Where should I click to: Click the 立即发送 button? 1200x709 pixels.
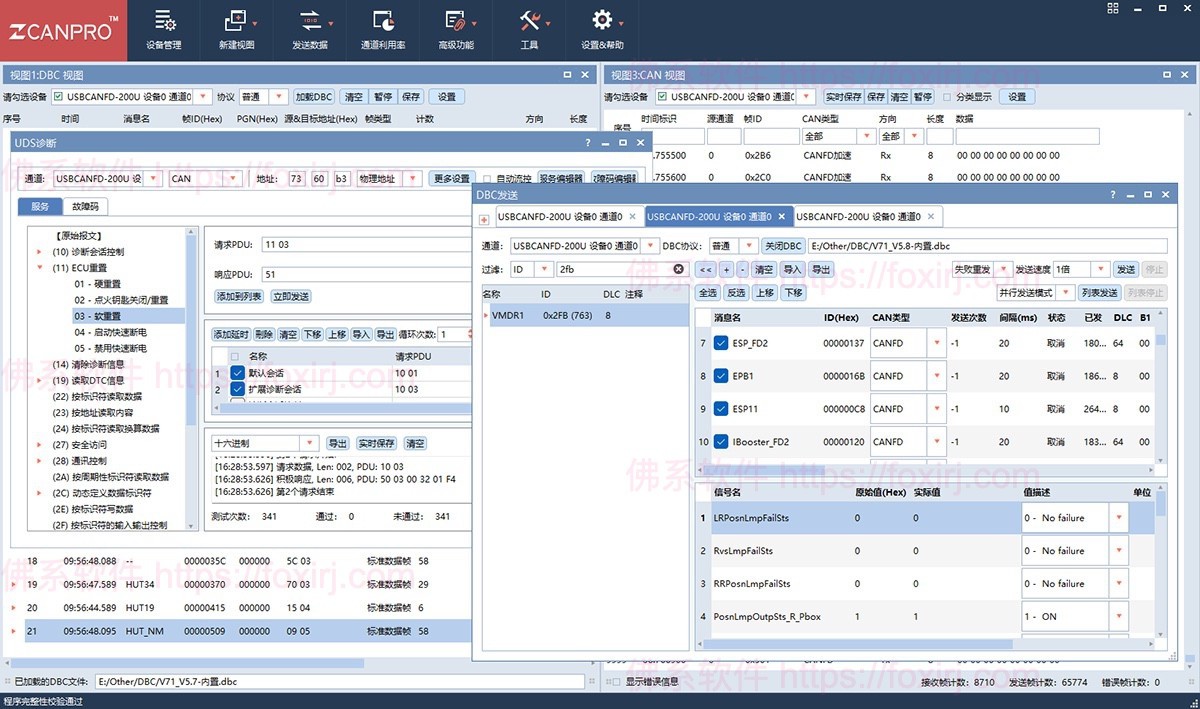point(291,296)
